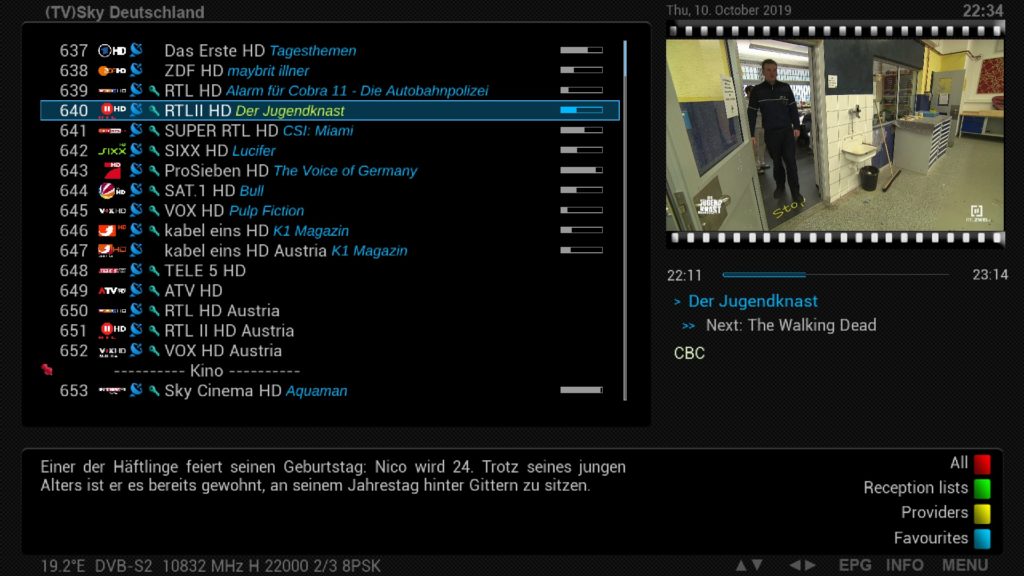Click 'Next: The Walking Dead' text
This screenshot has width=1024, height=576.
791,325
